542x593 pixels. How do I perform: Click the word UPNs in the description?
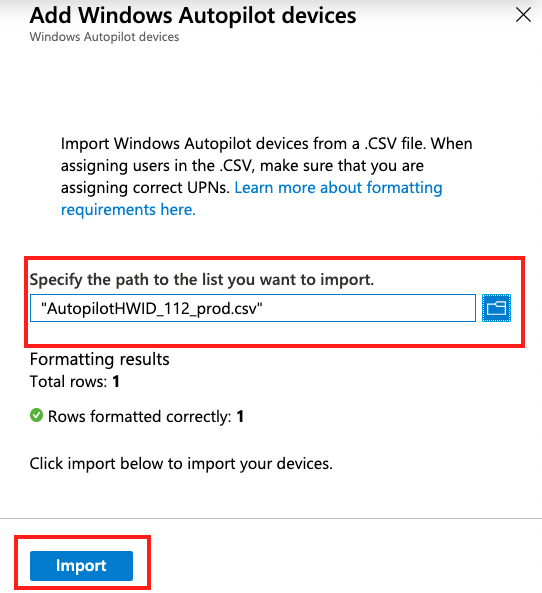(208, 188)
